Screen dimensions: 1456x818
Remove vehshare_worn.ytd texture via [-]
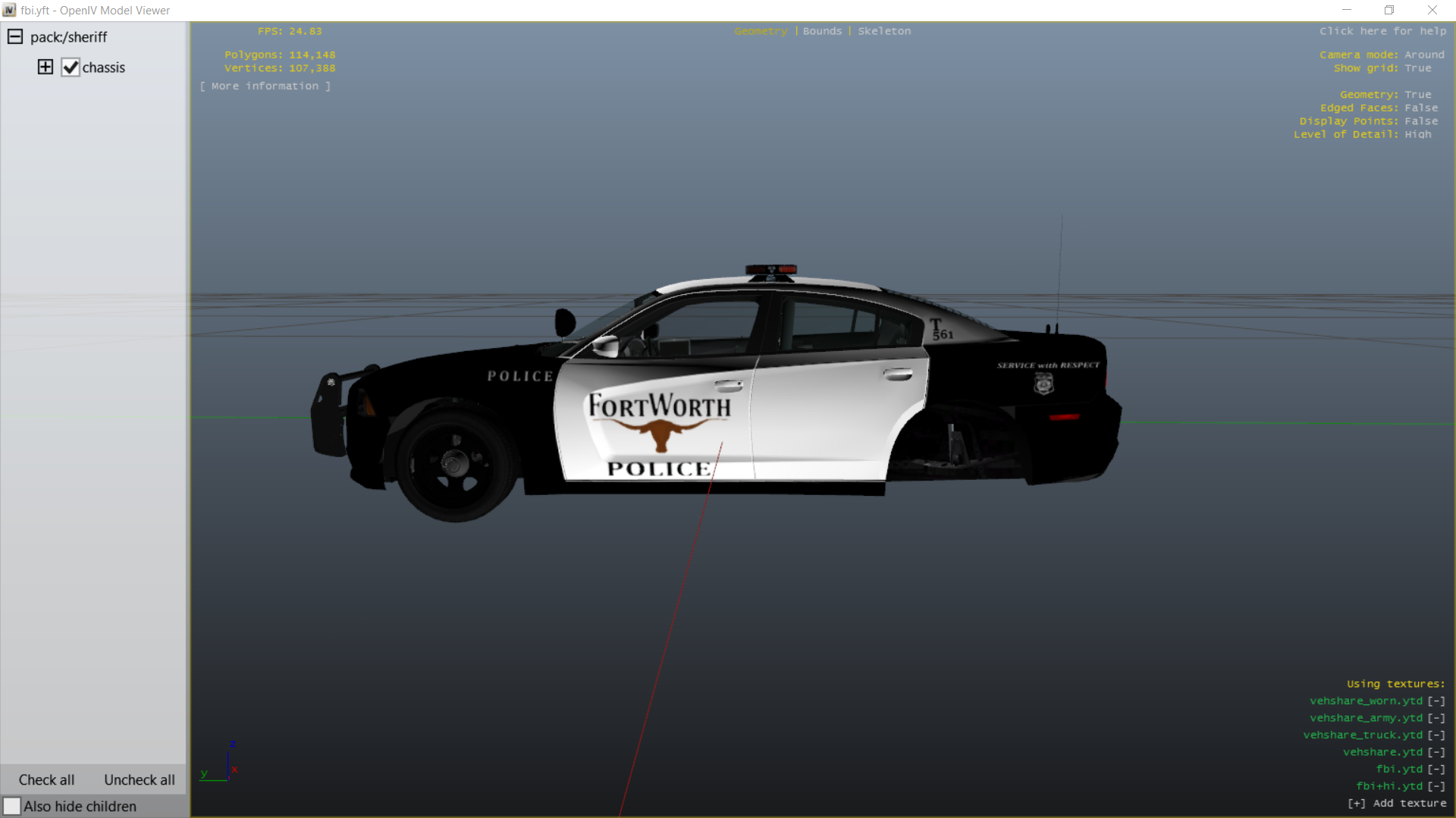(1436, 701)
